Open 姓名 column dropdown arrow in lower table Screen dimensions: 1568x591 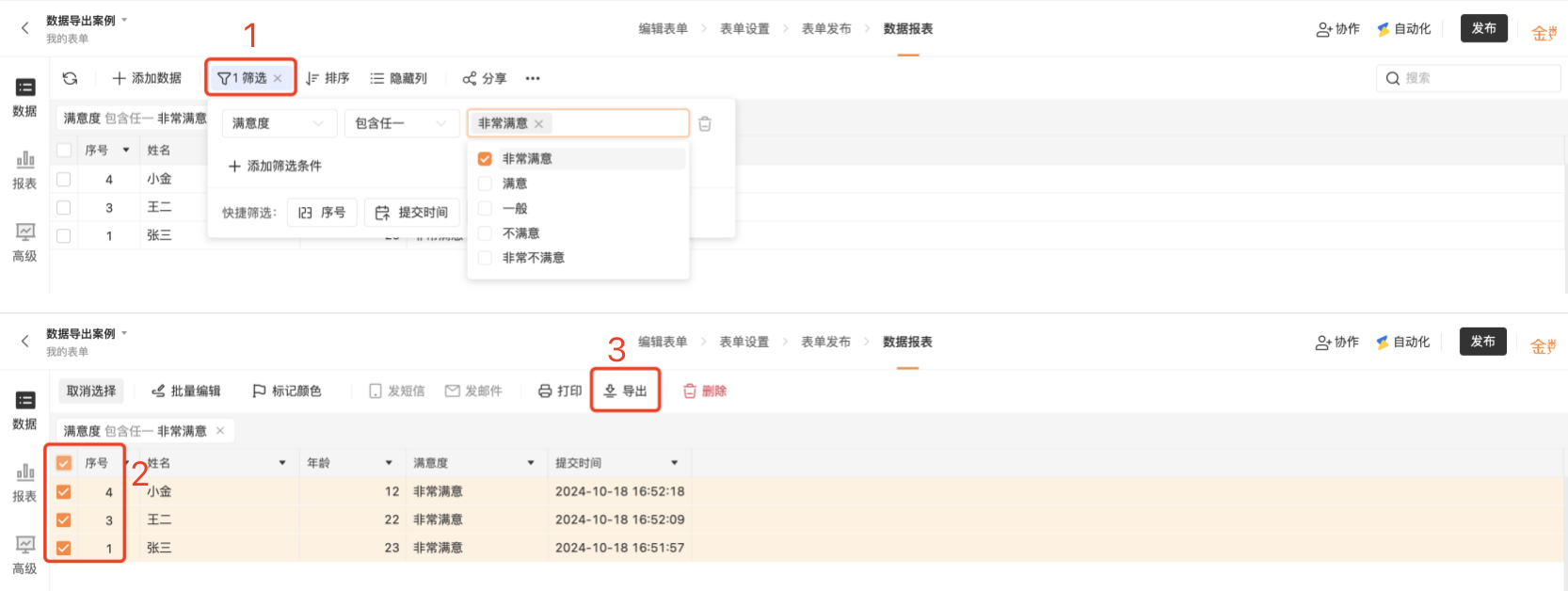tap(282, 463)
